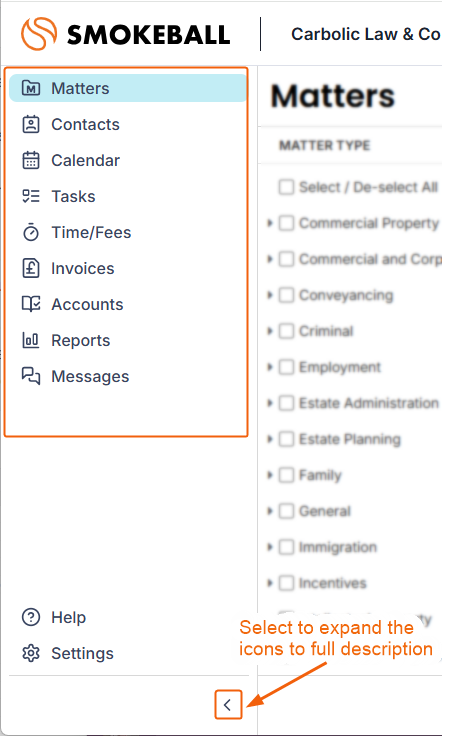The image size is (460, 736).
Task: Expand the Criminal matter type arrow
Action: click(270, 331)
